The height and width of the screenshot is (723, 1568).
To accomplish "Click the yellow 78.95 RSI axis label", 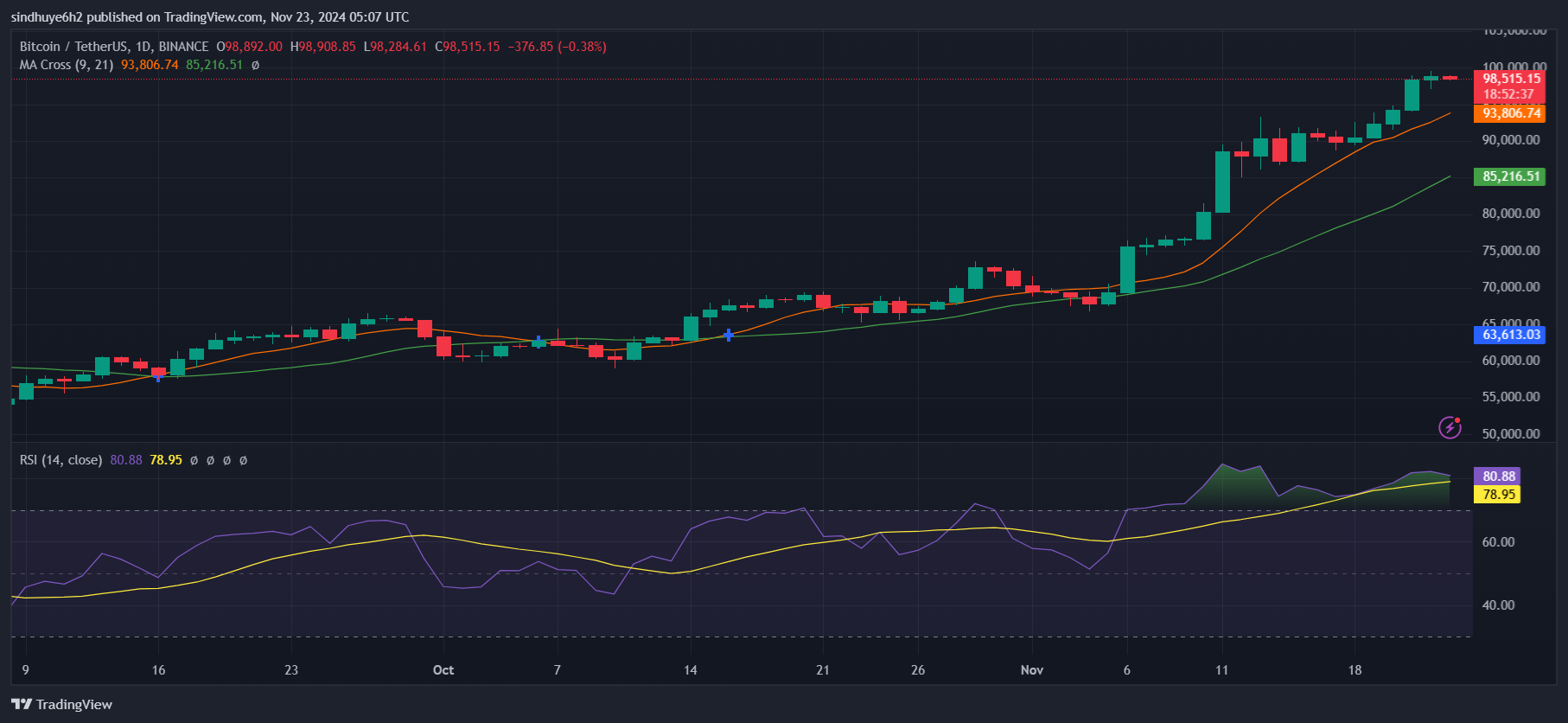I will click(1498, 495).
